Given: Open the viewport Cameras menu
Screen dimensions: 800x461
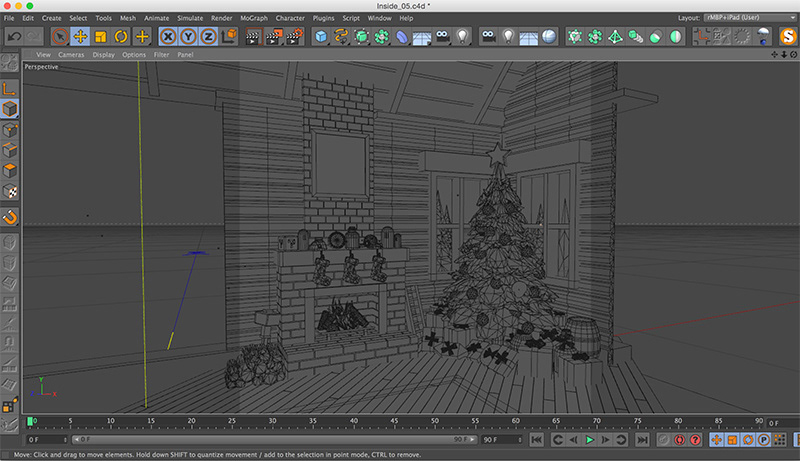Looking at the screenshot, I should coord(71,55).
